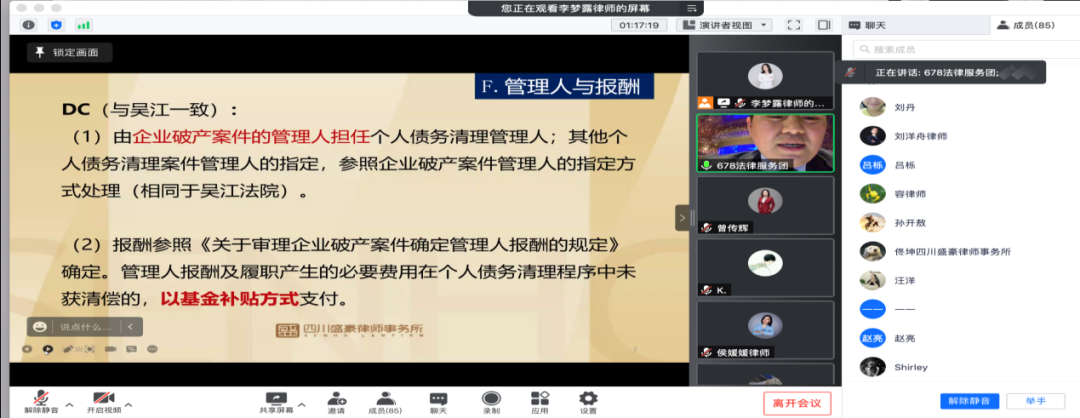Screen dimensions: 1080x418
Task: Click the 正在讲话 speaking indicator
Action: click(941, 72)
